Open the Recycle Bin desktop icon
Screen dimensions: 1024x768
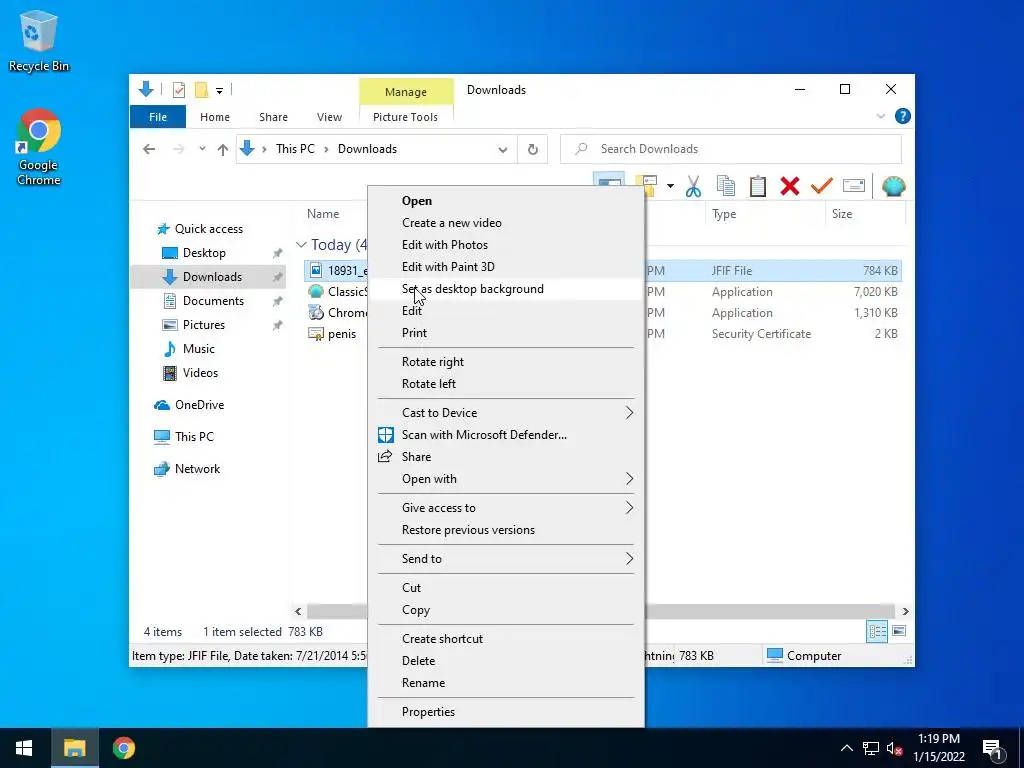(x=39, y=42)
